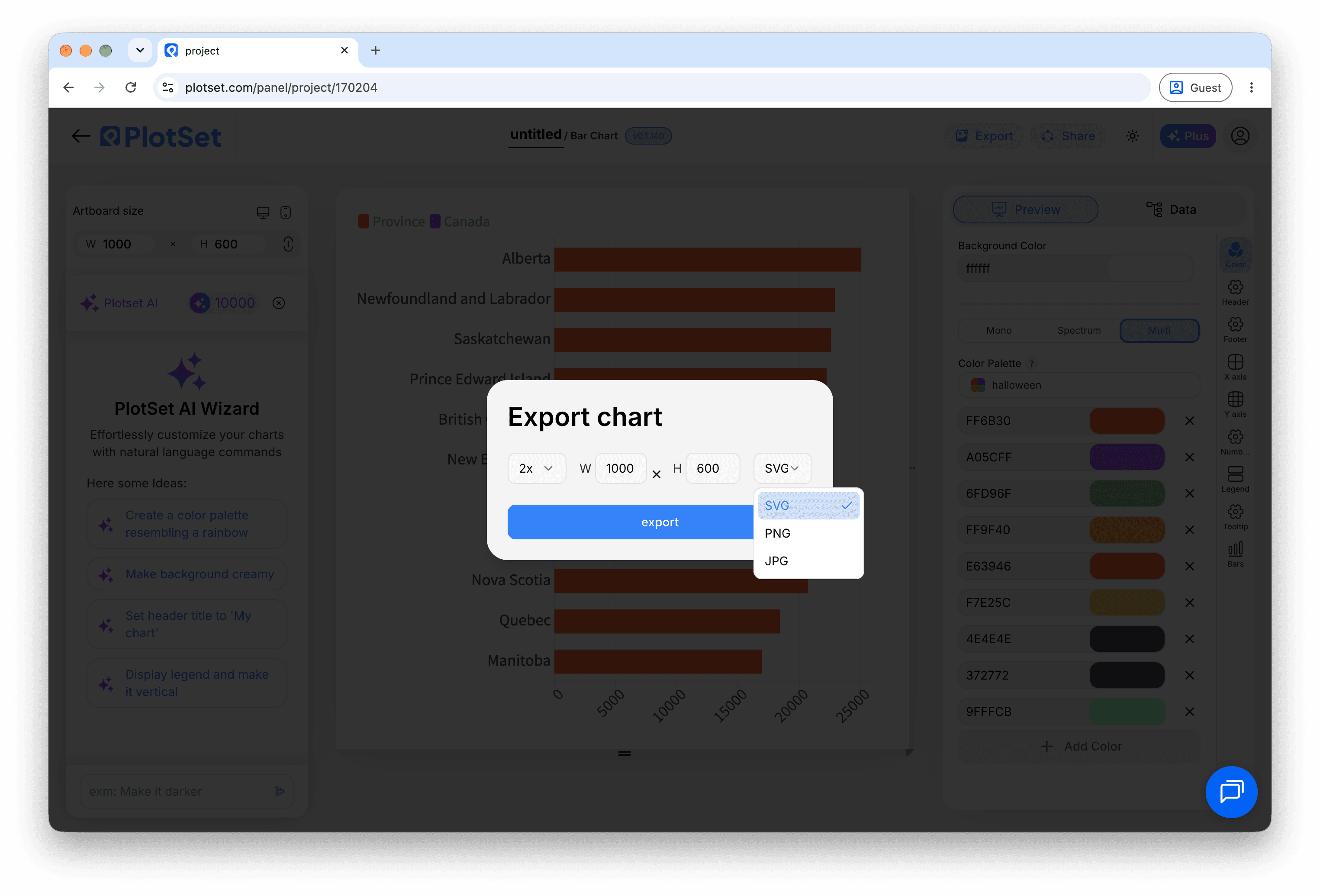Open the Legend settings sidebar icon
This screenshot has width=1320, height=896.
pos(1235,479)
